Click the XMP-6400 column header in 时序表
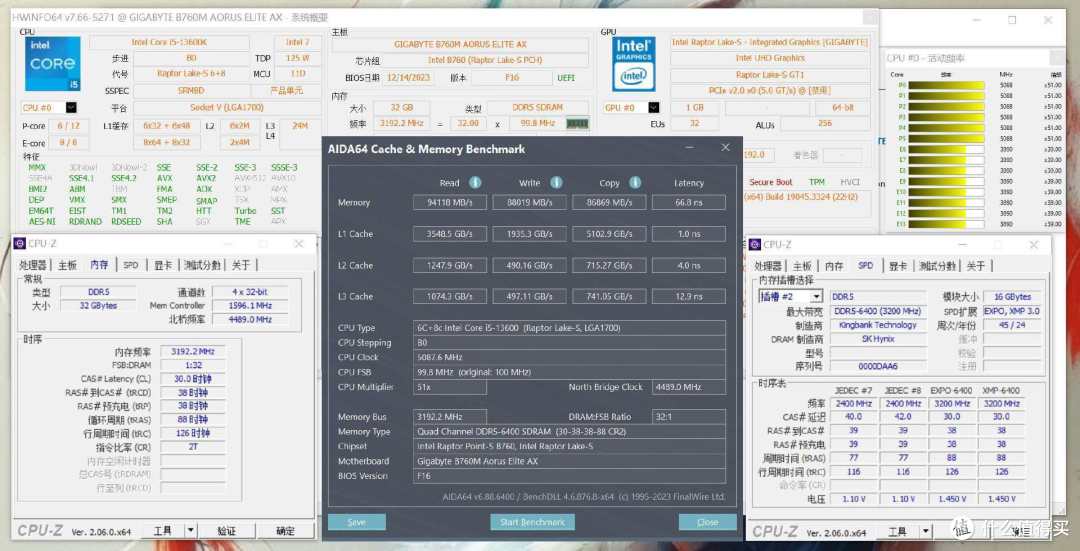 coord(1001,391)
